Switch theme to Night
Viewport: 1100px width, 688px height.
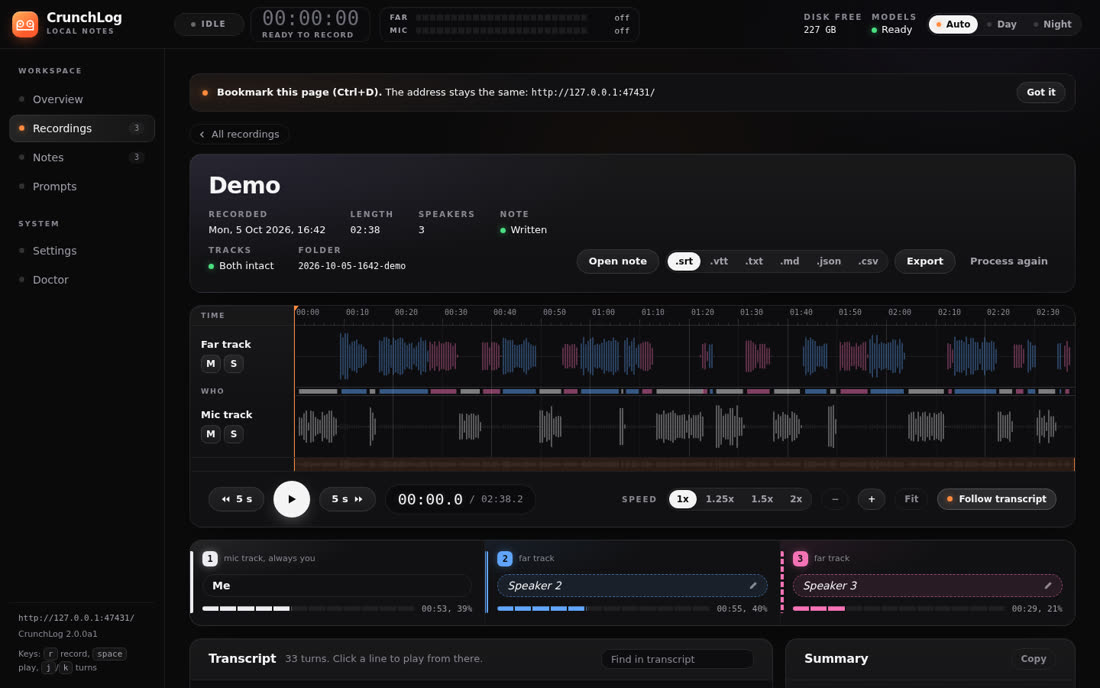[x=1051, y=25]
